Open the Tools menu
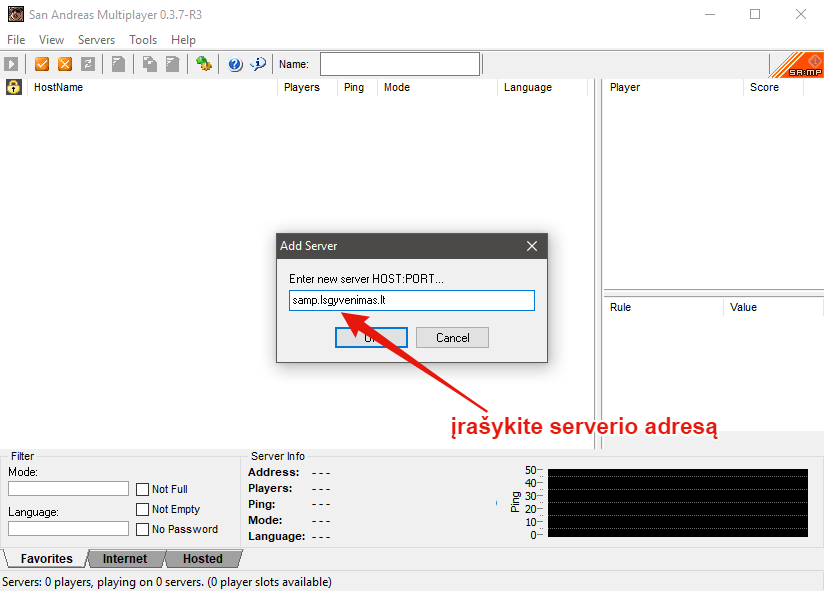 pyautogui.click(x=143, y=40)
